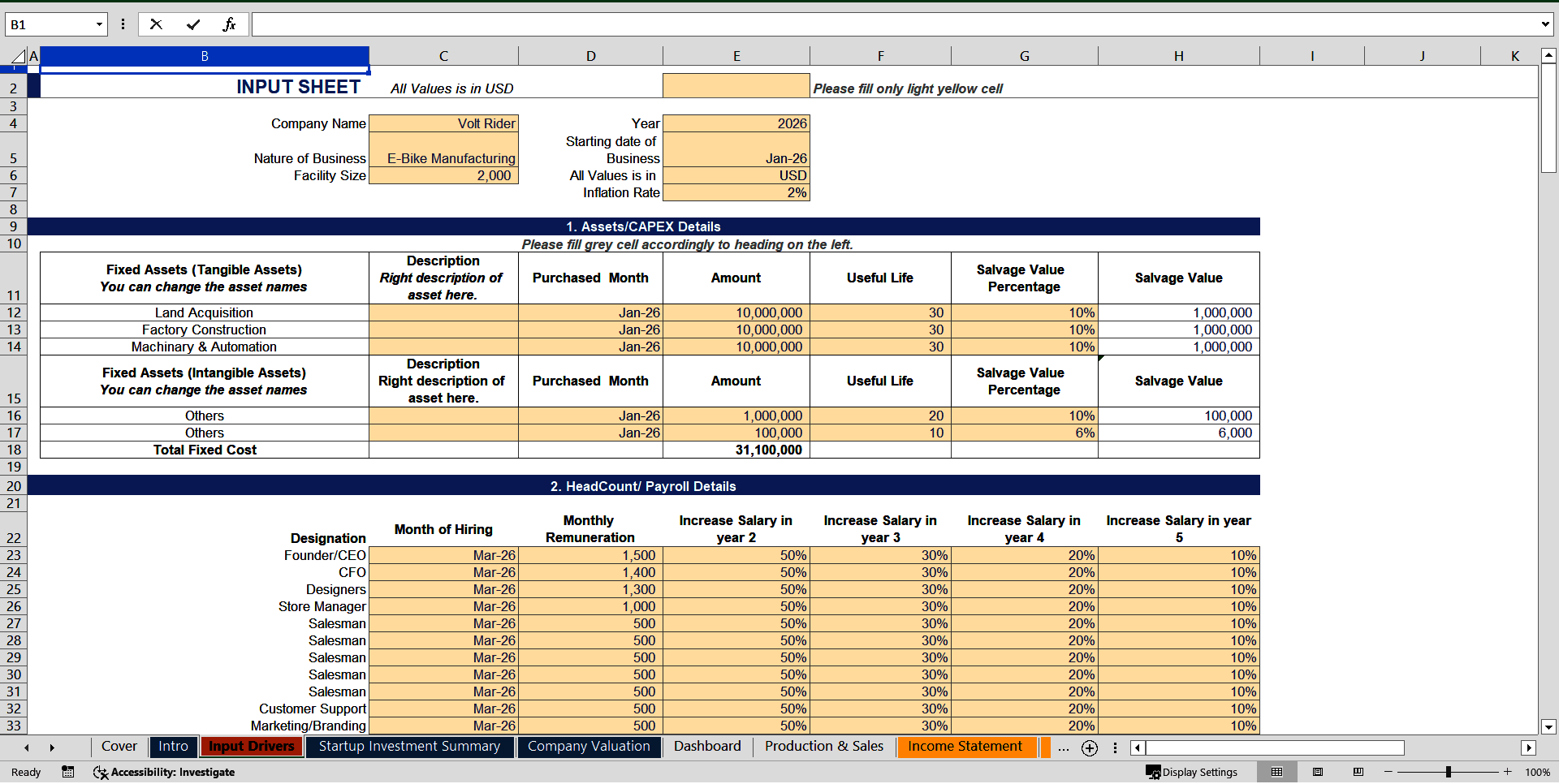Select CFO monthly remuneration 1,400

click(590, 572)
